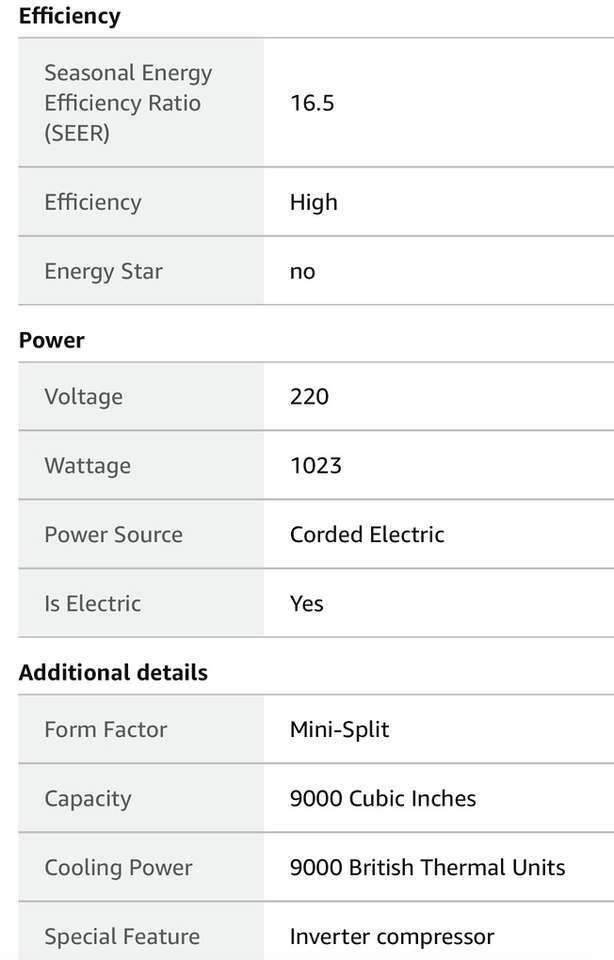Select the wattage value 1023
This screenshot has width=614, height=960.
click(x=316, y=465)
